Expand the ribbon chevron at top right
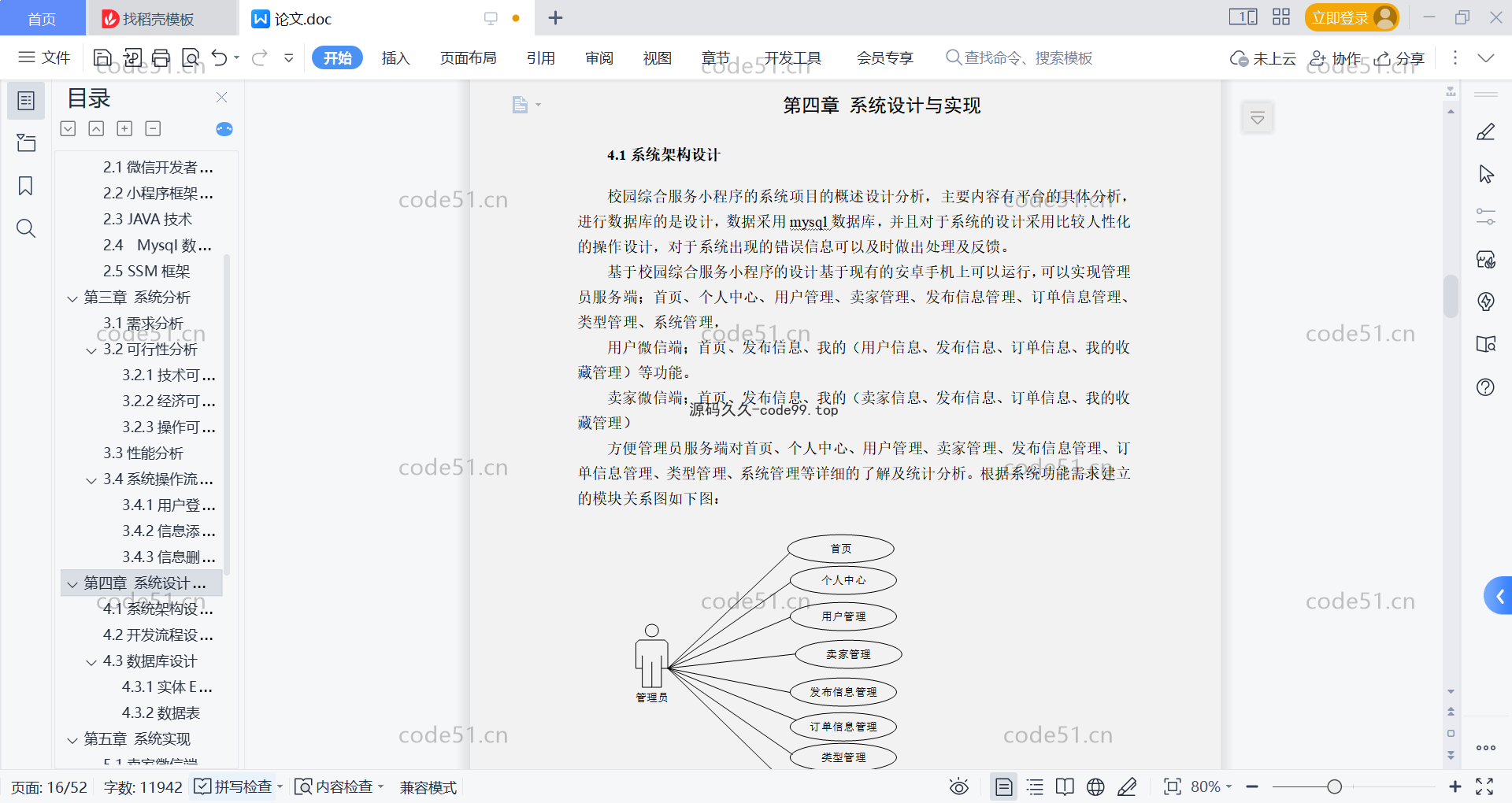 click(x=1486, y=57)
